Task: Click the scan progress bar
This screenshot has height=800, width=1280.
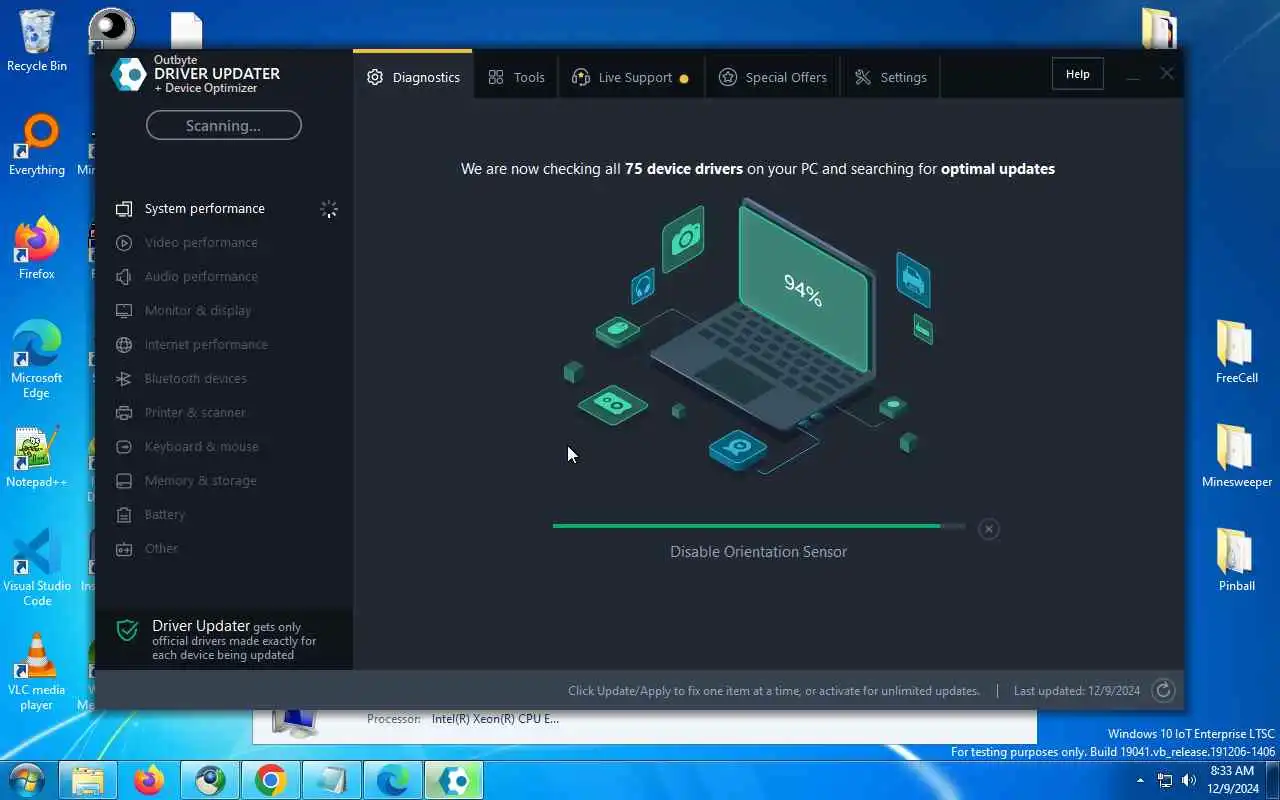Action: 759,526
